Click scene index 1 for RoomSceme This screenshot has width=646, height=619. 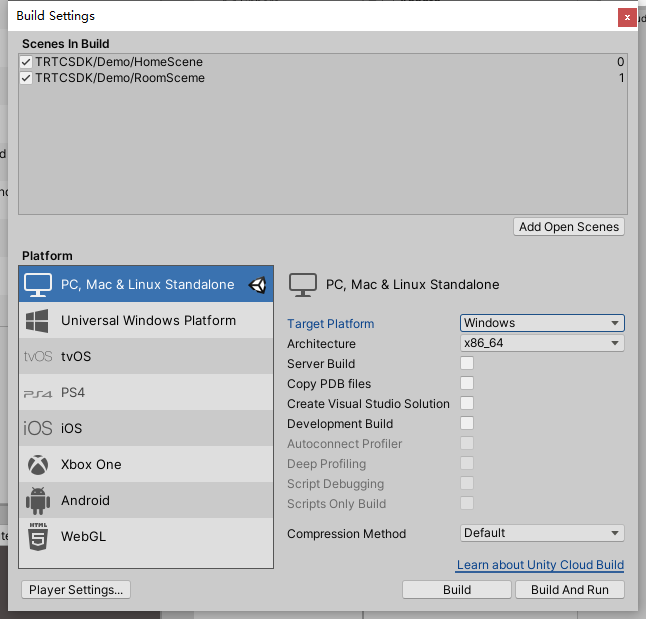(x=621, y=78)
